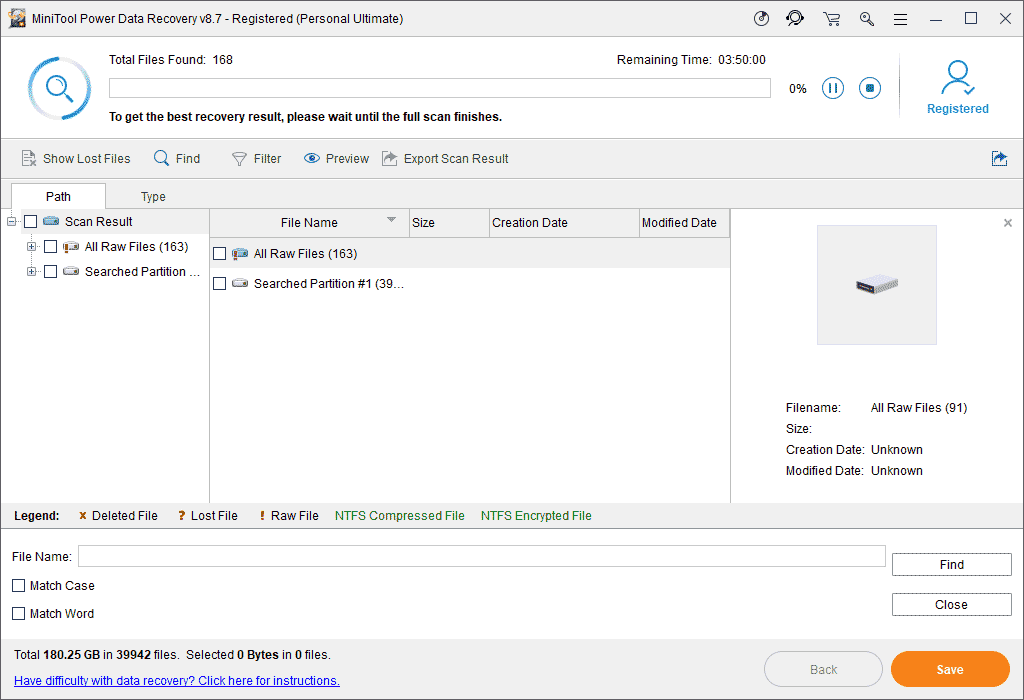Open the data recovery instructions link

176,680
